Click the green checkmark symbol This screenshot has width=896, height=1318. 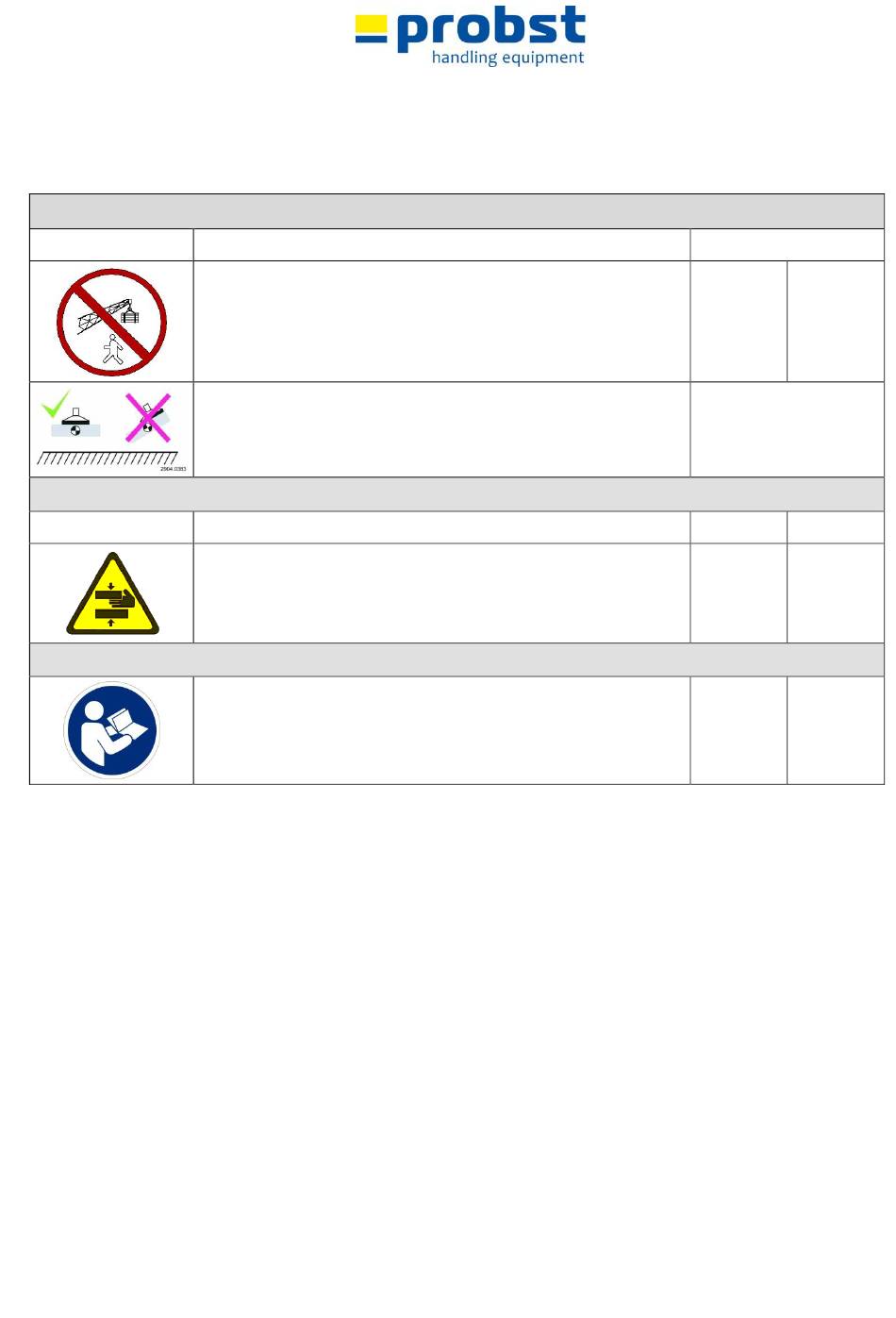(56, 405)
